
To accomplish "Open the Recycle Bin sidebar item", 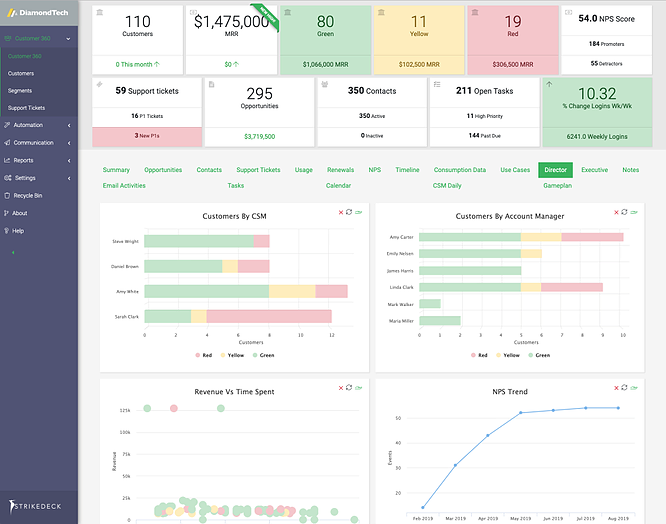I will click(x=28, y=196).
